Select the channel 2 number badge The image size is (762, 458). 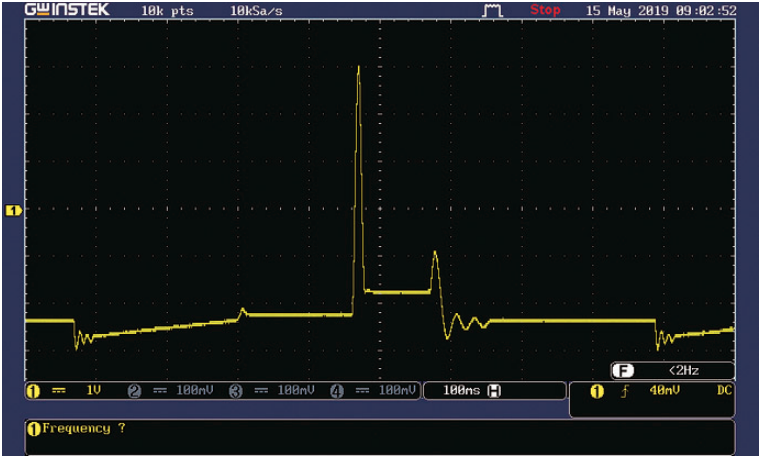135,391
